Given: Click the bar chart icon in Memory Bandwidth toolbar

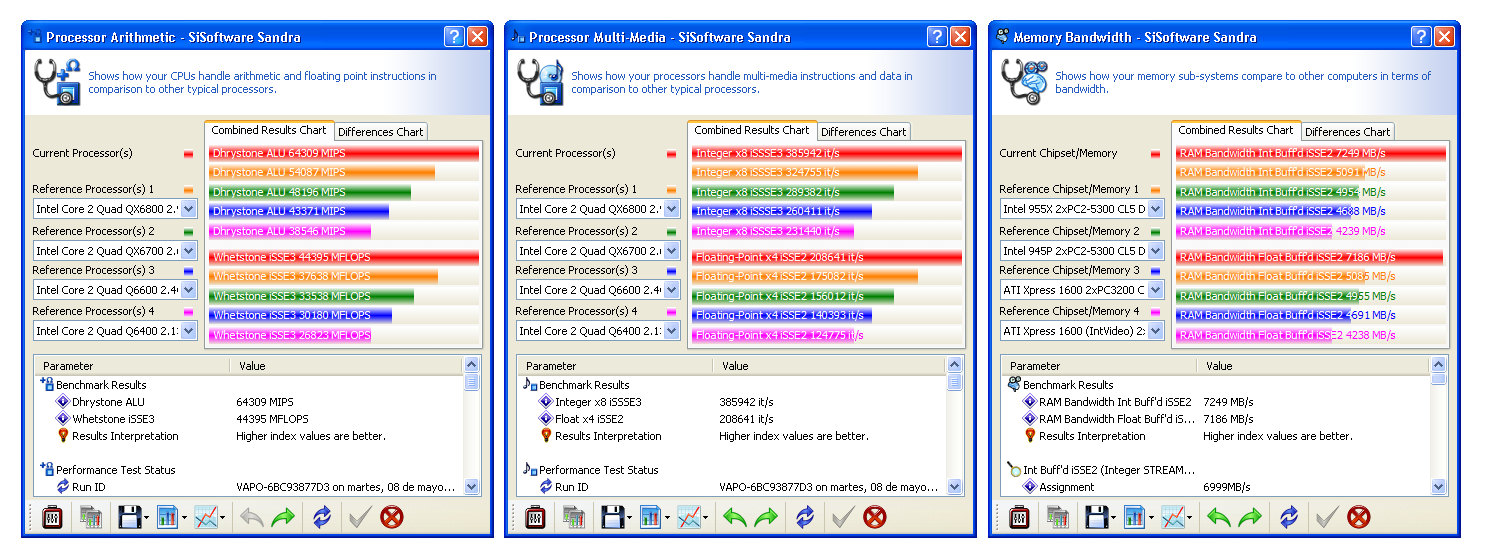Looking at the screenshot, I should [1134, 517].
